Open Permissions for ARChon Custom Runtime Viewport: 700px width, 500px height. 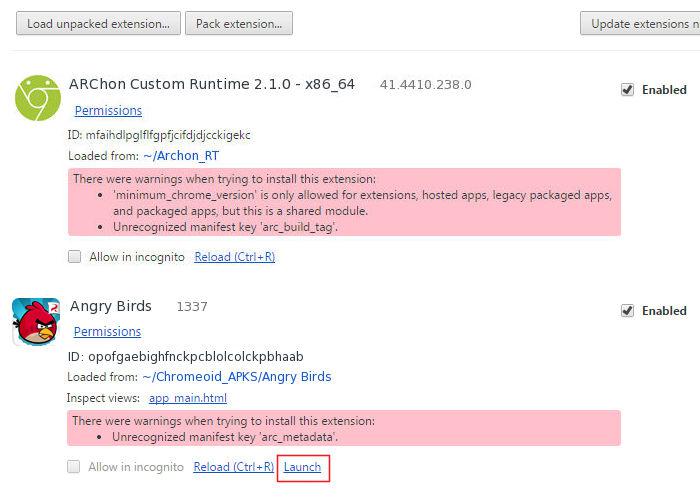[x=108, y=111]
